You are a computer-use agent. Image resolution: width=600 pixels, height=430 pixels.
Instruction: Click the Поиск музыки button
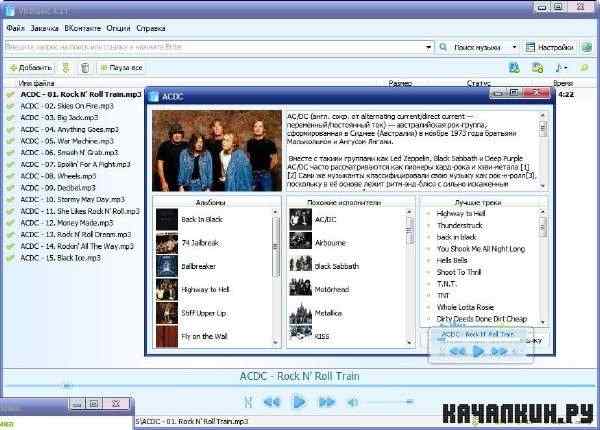[x=477, y=47]
